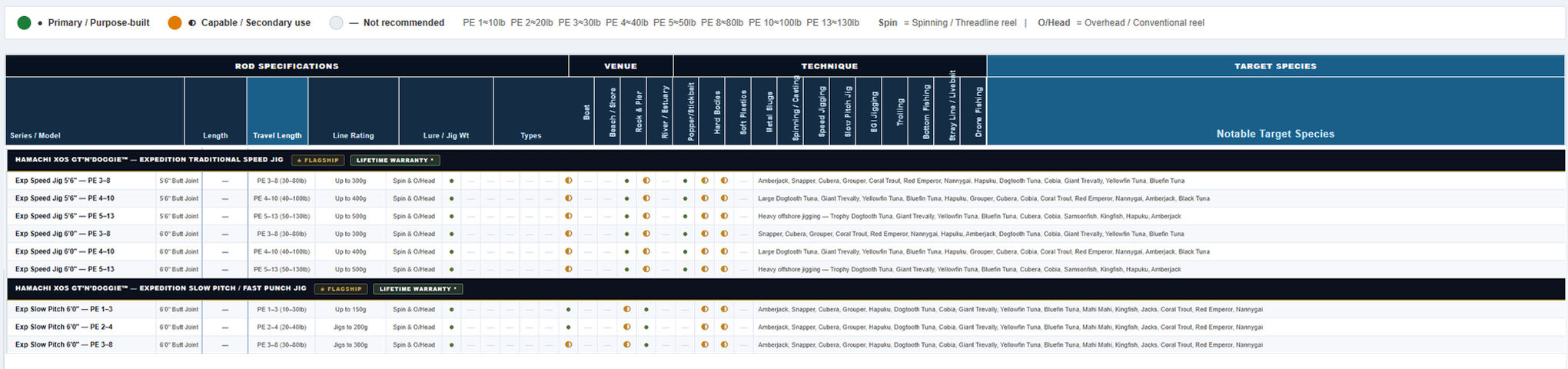The image size is (1568, 369).
Task: Click the PE 5≈50lb legend entry
Action: [x=675, y=23]
